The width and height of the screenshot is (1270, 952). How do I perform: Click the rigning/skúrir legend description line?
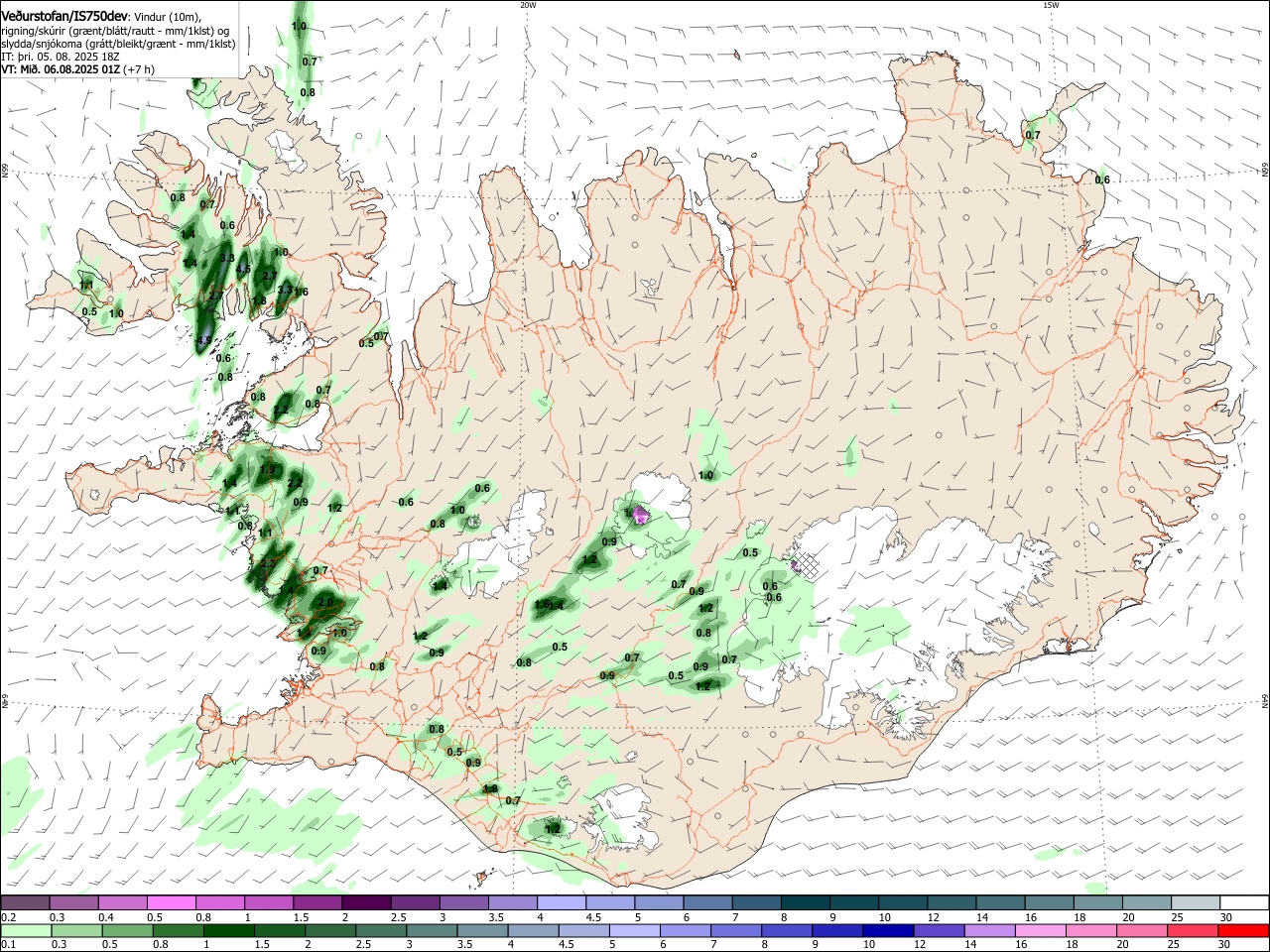pyautogui.click(x=115, y=31)
